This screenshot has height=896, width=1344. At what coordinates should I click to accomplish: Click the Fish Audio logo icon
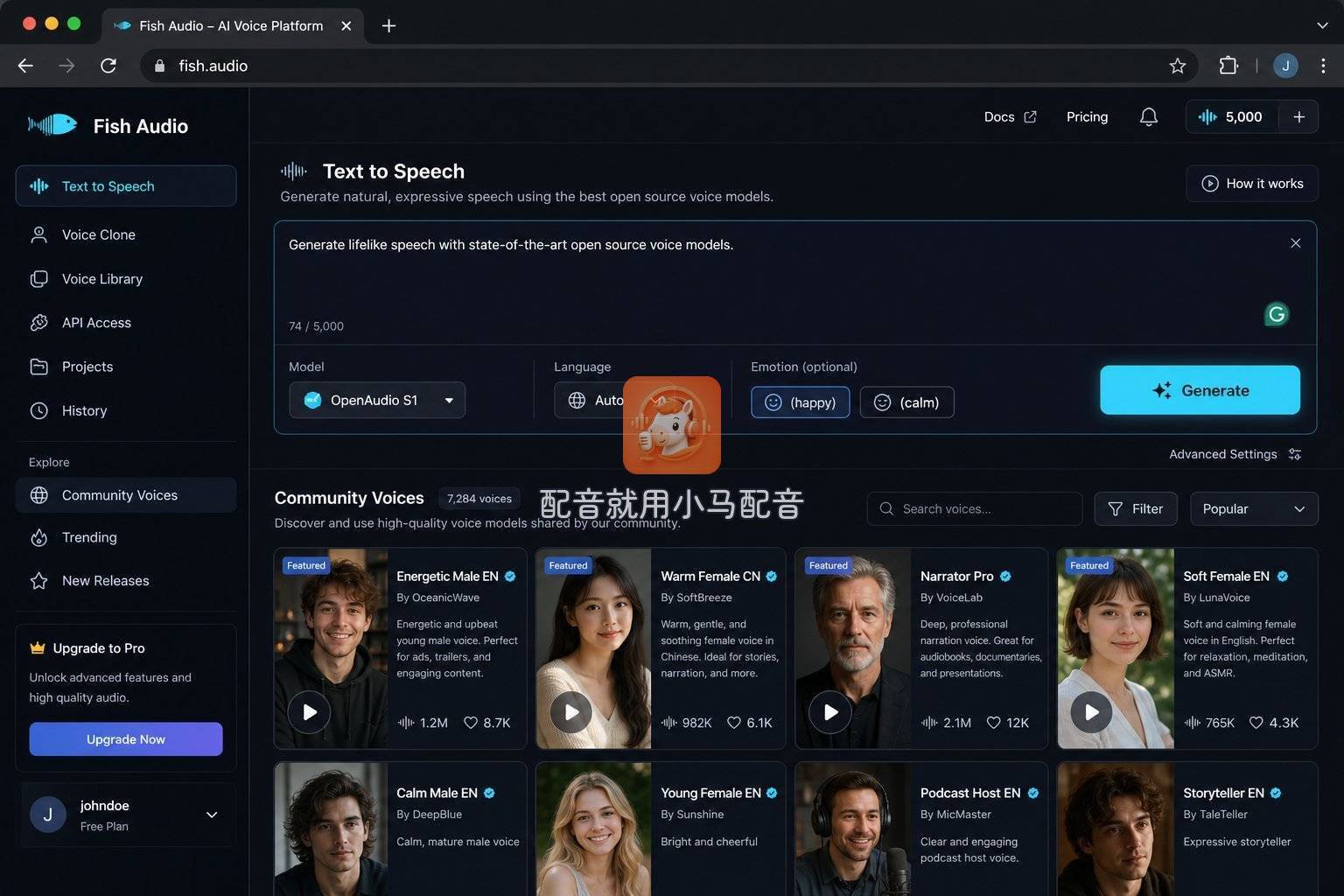pos(52,125)
